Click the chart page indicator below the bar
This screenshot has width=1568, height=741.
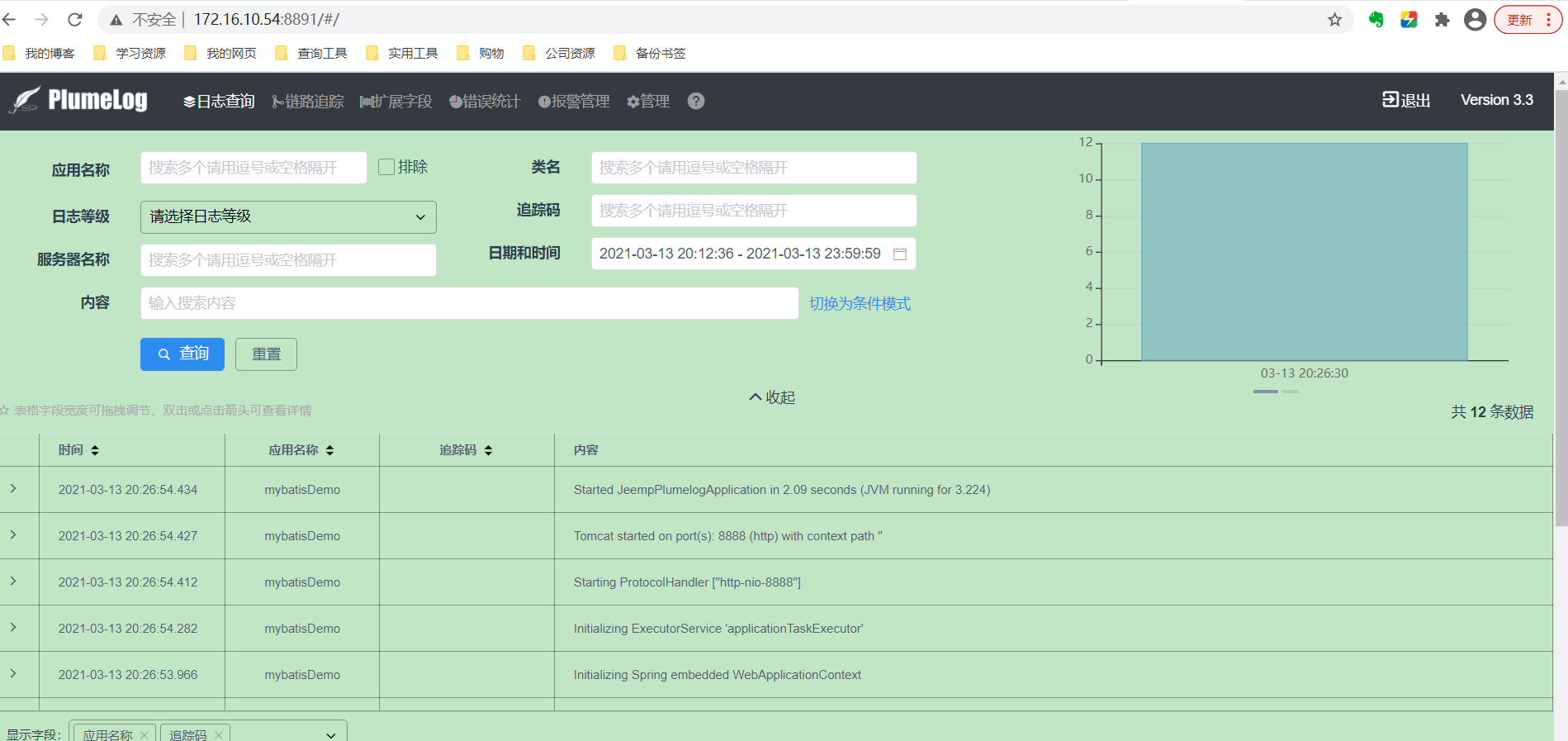pos(1276,392)
